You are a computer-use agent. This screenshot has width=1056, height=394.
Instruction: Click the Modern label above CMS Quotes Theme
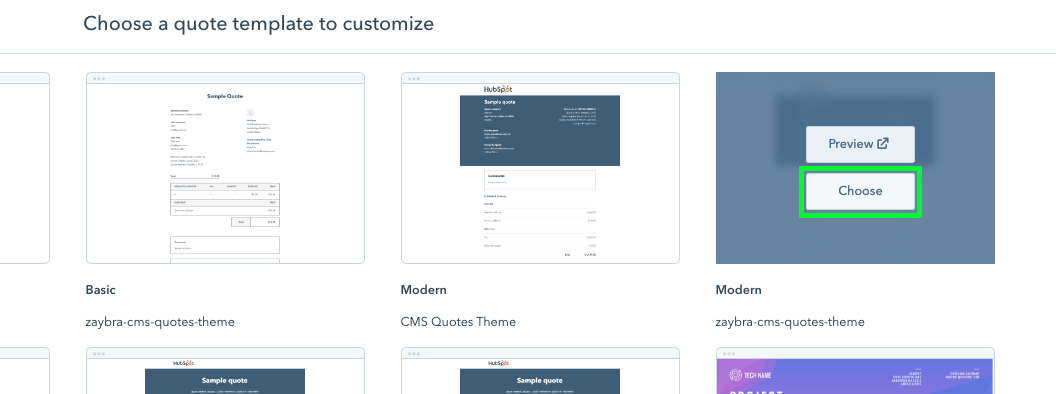coord(424,290)
